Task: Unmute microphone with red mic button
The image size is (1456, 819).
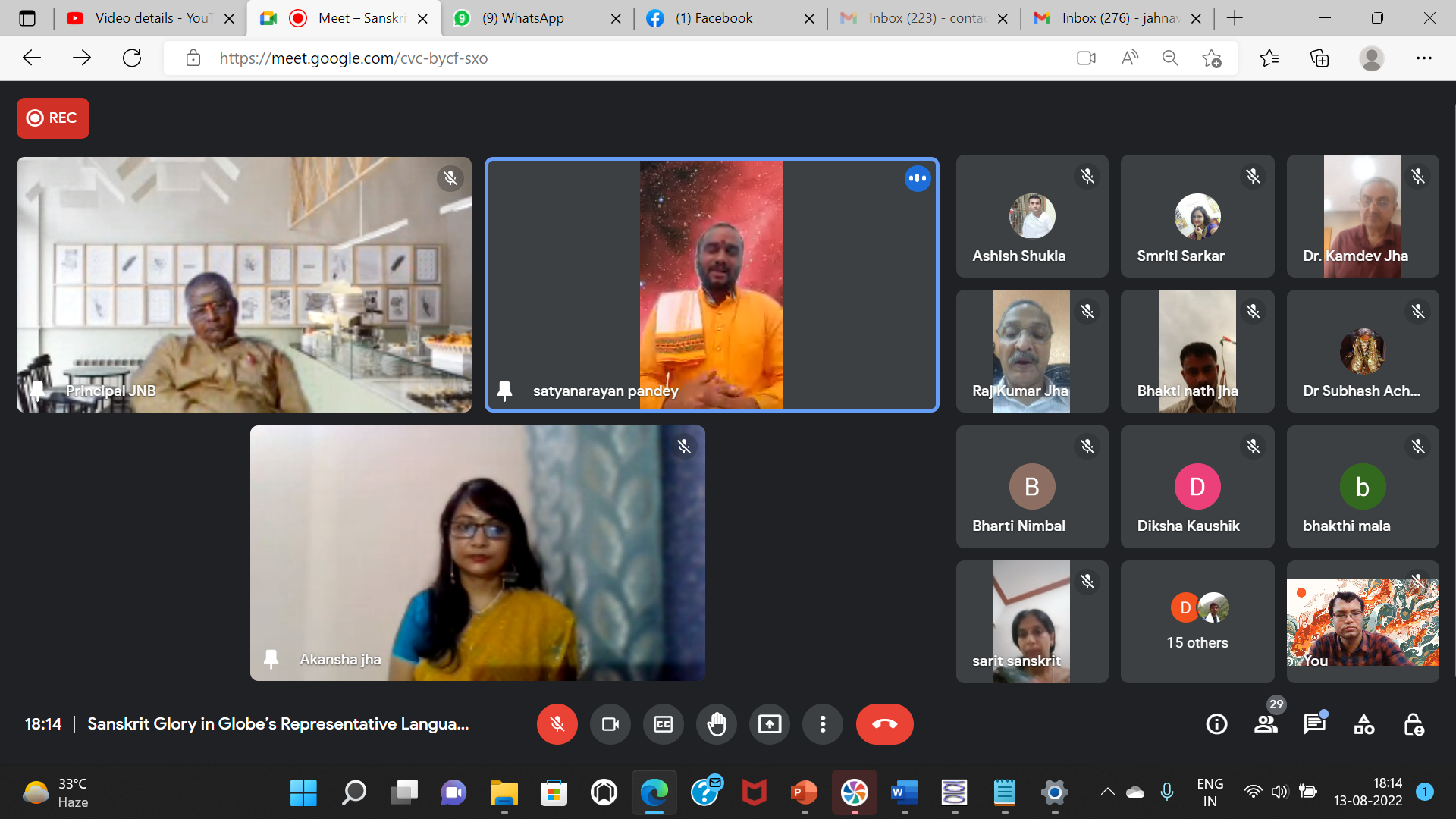Action: (x=557, y=724)
